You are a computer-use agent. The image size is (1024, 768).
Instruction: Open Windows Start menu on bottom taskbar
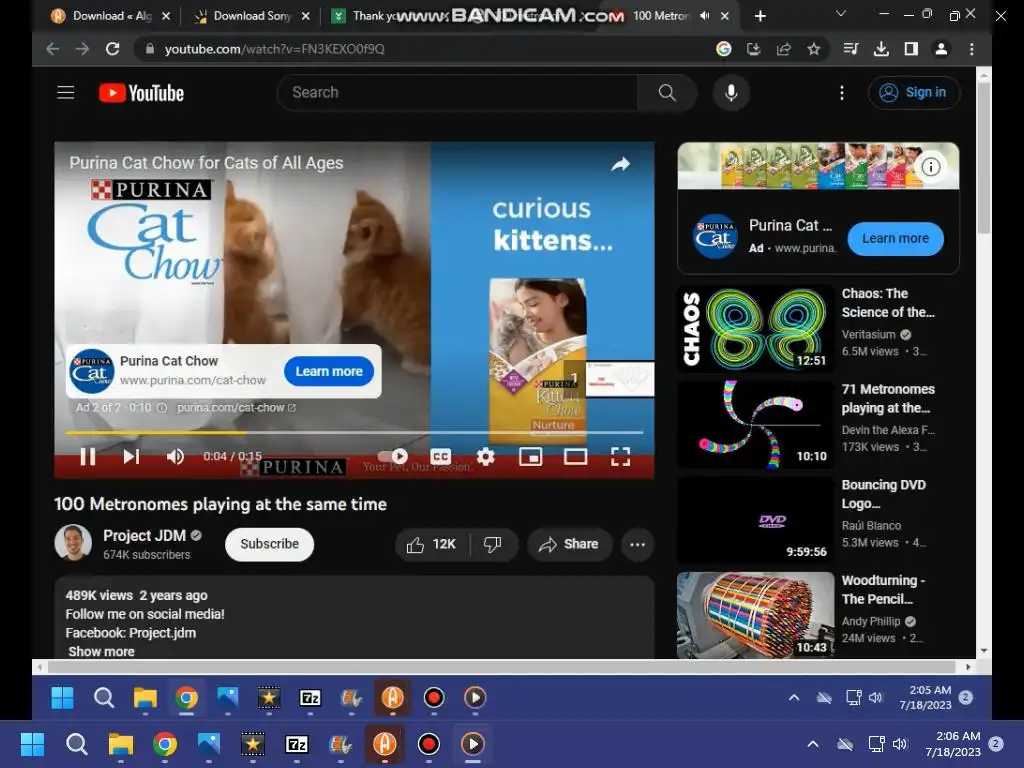click(x=32, y=744)
